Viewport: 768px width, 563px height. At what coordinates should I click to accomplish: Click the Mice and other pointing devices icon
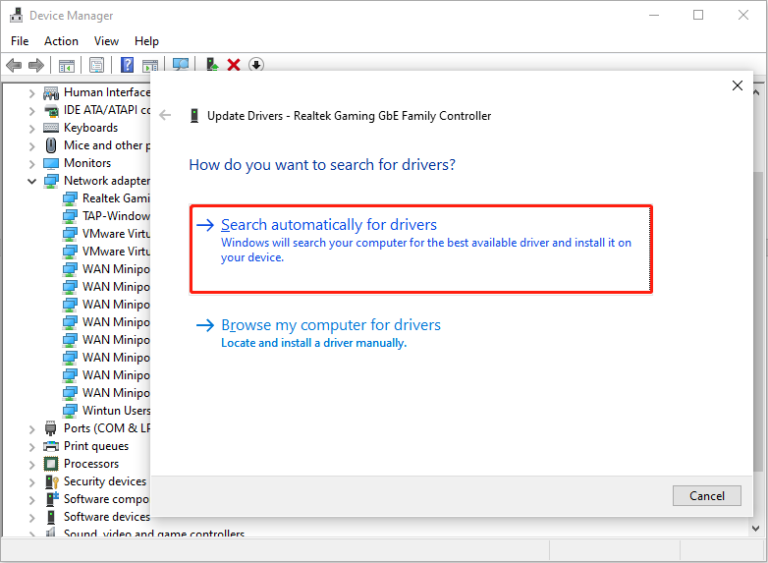point(51,146)
